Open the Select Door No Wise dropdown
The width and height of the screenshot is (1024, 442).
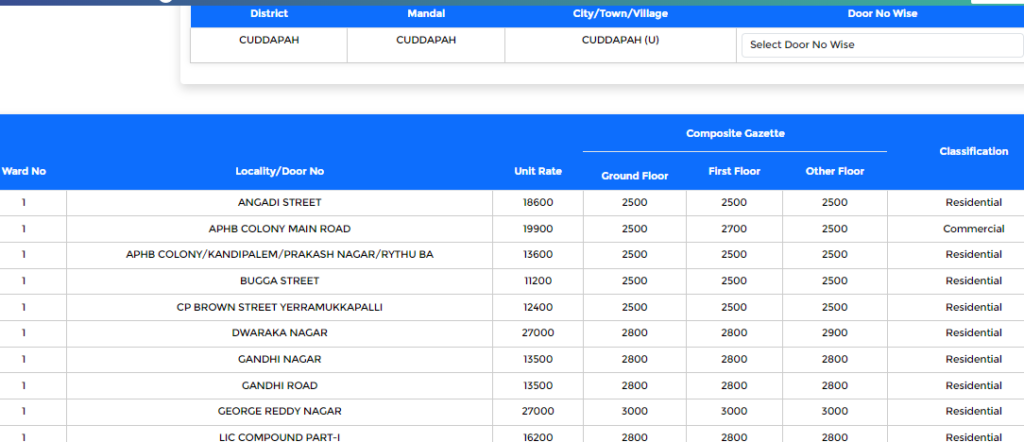pyautogui.click(x=881, y=45)
